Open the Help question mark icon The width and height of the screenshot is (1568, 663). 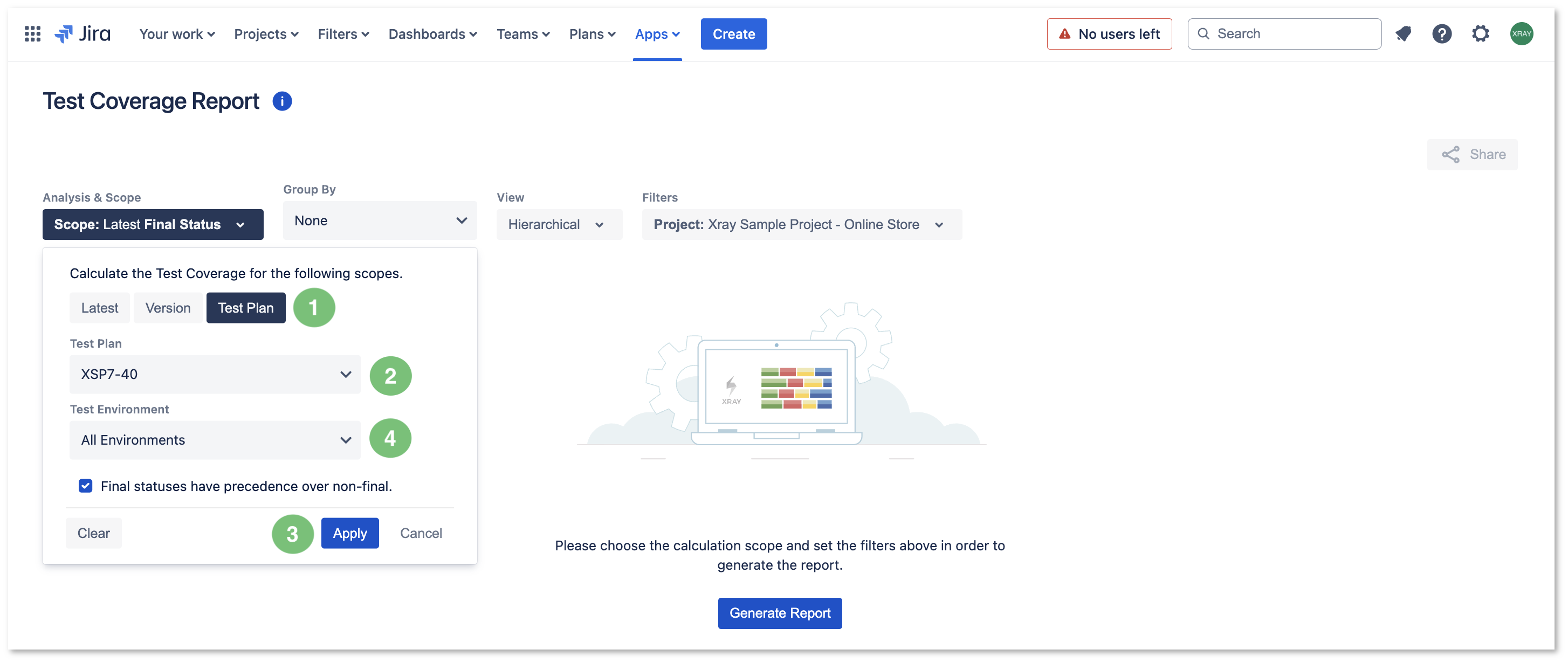1441,34
